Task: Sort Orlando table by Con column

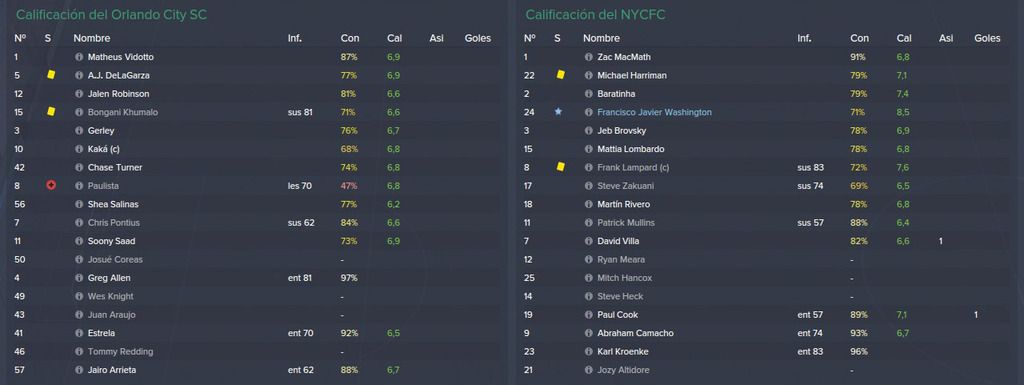Action: click(x=349, y=38)
